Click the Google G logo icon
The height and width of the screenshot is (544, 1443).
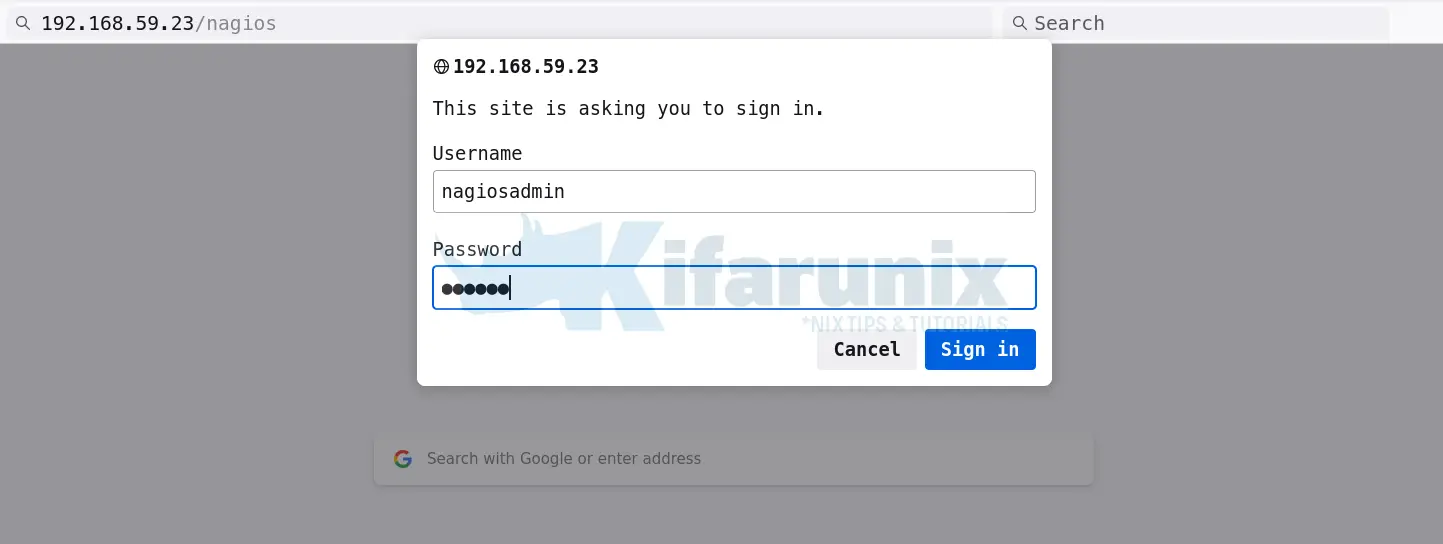pyautogui.click(x=403, y=459)
